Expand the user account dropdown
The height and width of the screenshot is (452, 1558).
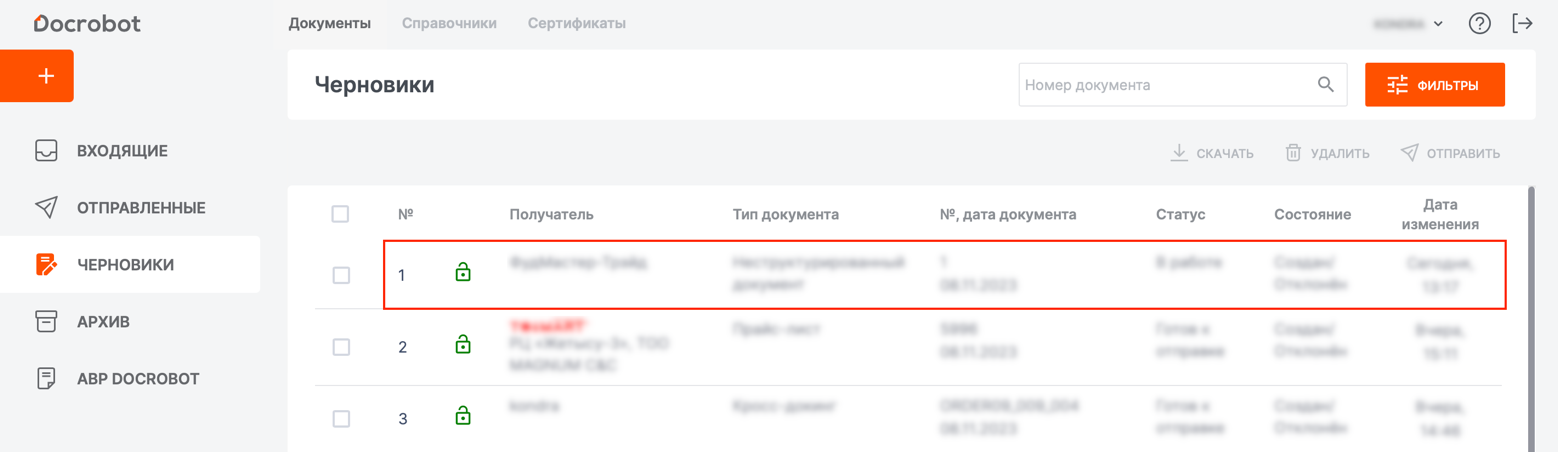(1409, 23)
